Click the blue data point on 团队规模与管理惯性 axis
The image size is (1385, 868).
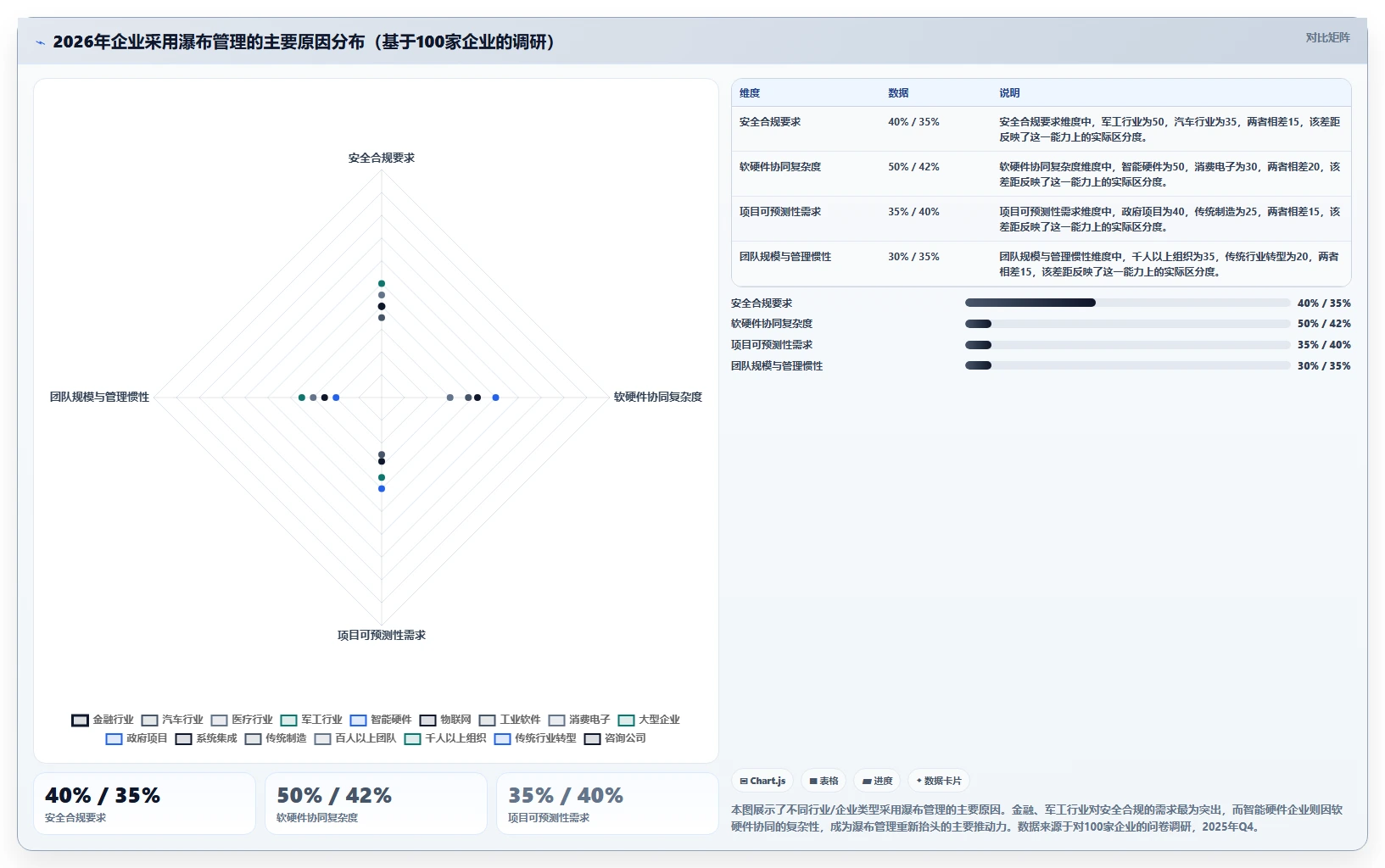(x=336, y=398)
